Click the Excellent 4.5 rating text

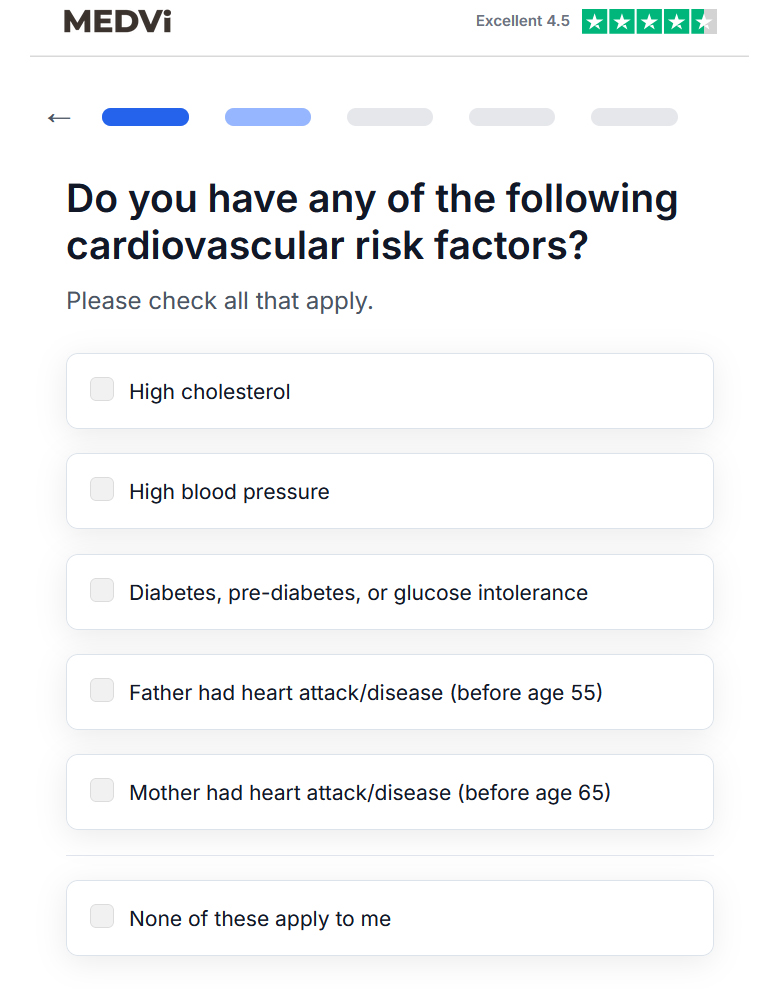tap(522, 21)
